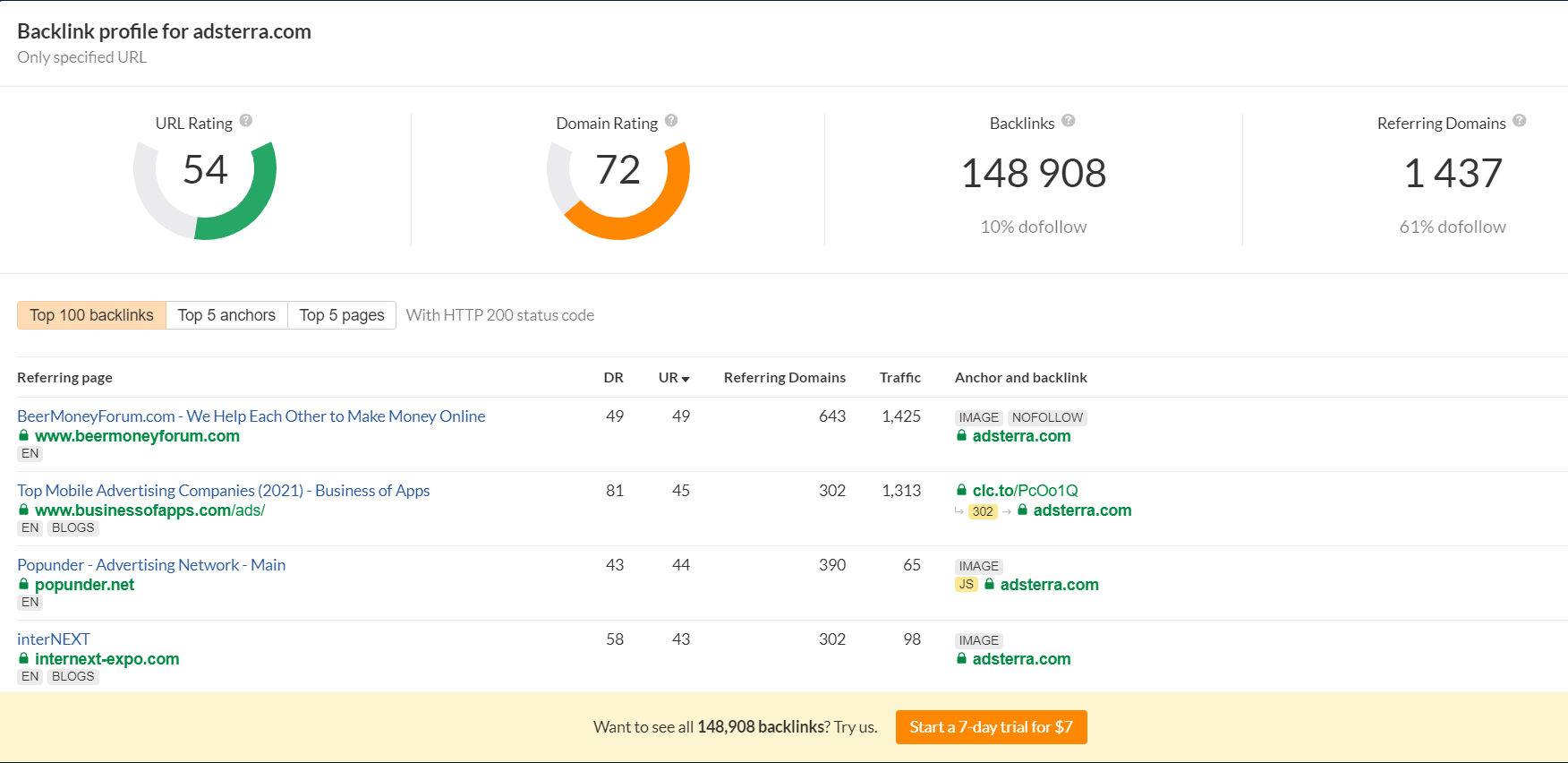Image resolution: width=1568 pixels, height=763 pixels.
Task: Click the BLOGS tag under businessofapps.com
Action: click(73, 527)
